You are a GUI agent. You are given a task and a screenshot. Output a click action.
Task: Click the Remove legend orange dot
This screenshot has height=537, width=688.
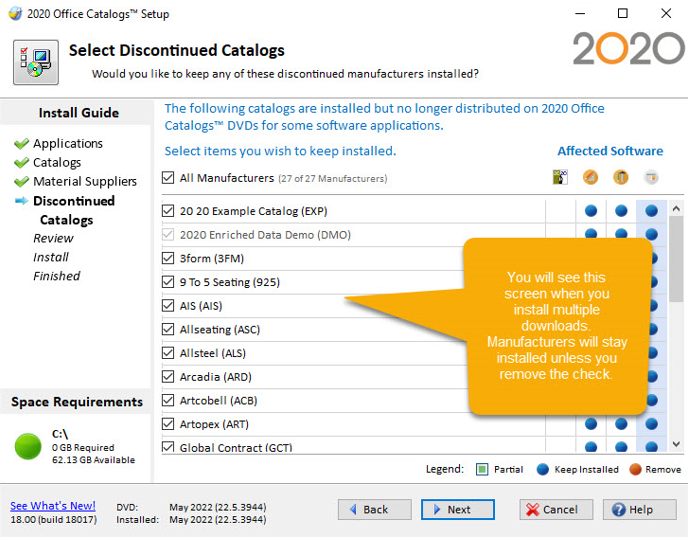[635, 469]
